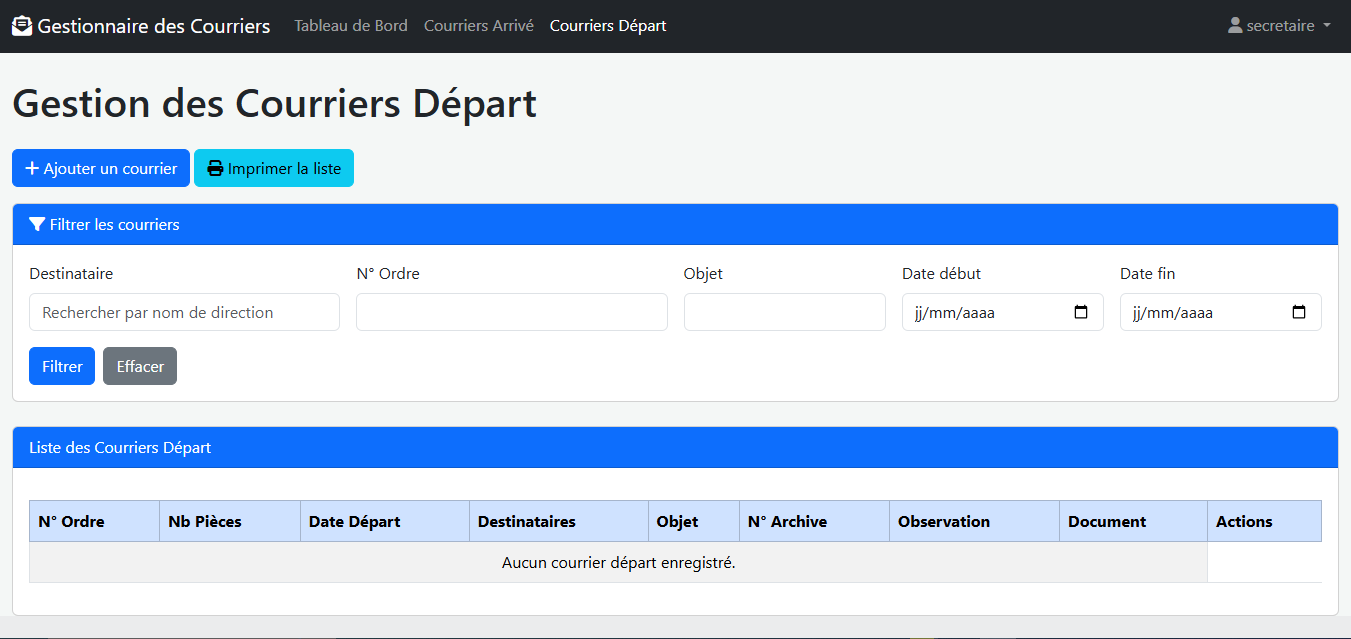The width and height of the screenshot is (1351, 639).
Task: Open the Date fin calendar picker icon
Action: pos(1299,312)
